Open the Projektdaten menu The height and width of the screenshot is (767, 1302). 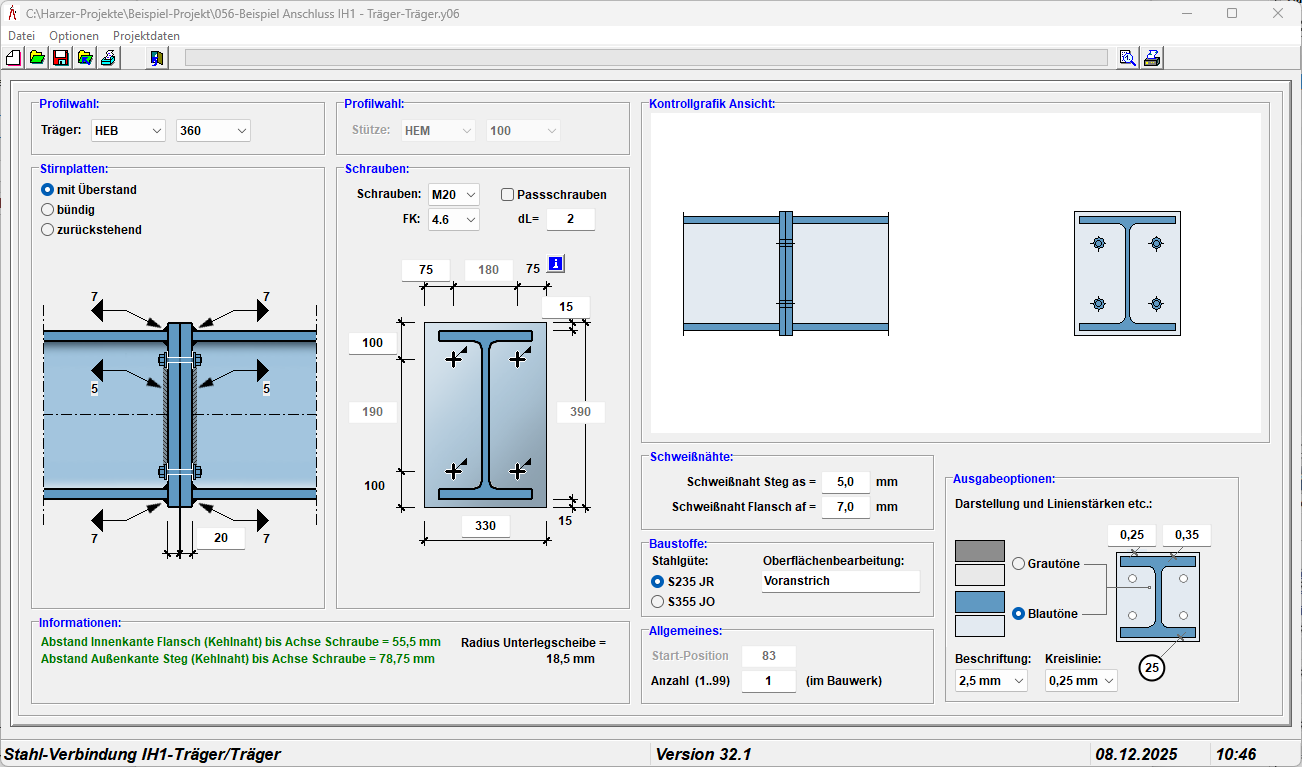tap(146, 36)
